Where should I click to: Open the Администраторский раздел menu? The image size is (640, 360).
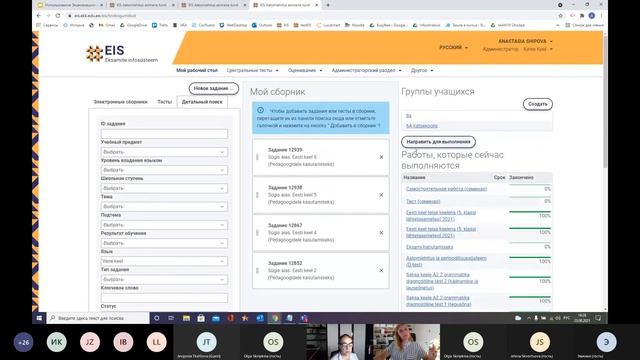367,70
